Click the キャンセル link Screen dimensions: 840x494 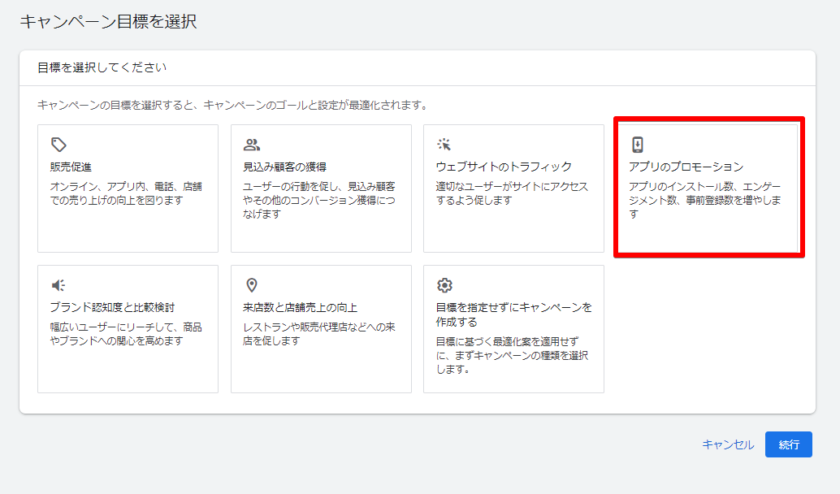click(727, 445)
